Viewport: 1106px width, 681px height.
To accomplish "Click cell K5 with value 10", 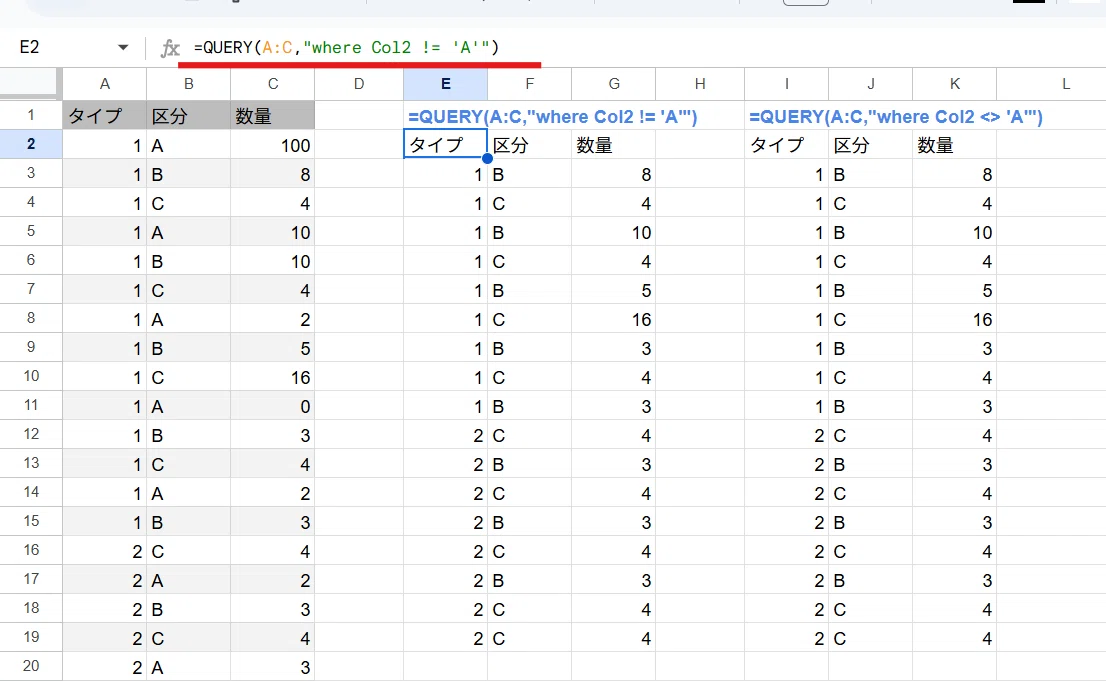I will [954, 232].
